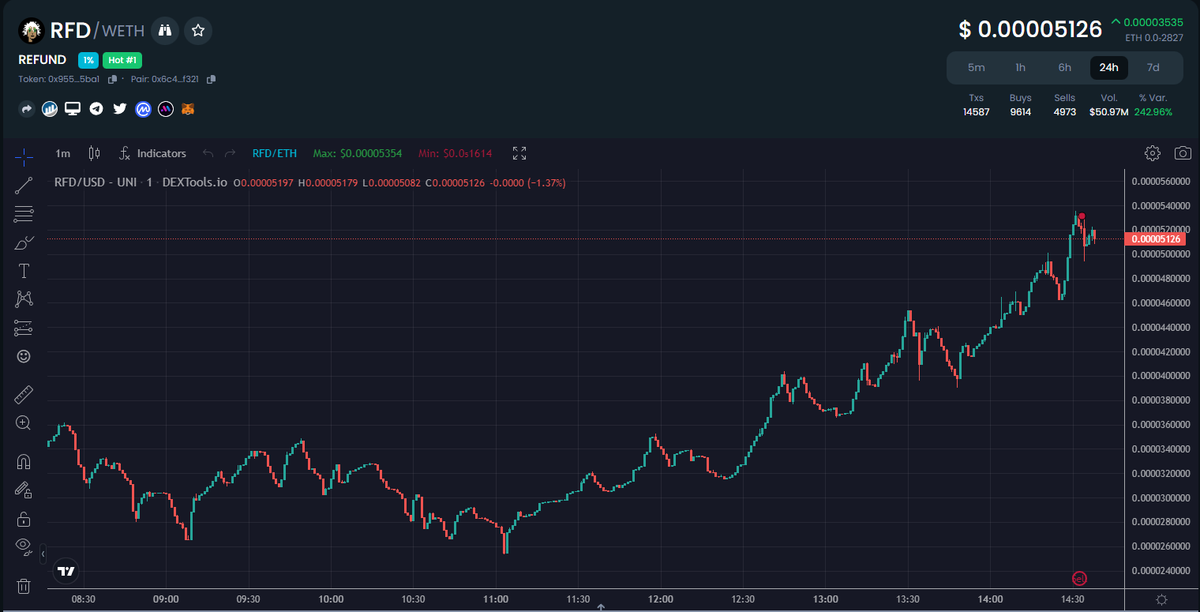This screenshot has width=1200, height=612.
Task: Open the CoinMarketCap icon link
Action: (x=143, y=108)
